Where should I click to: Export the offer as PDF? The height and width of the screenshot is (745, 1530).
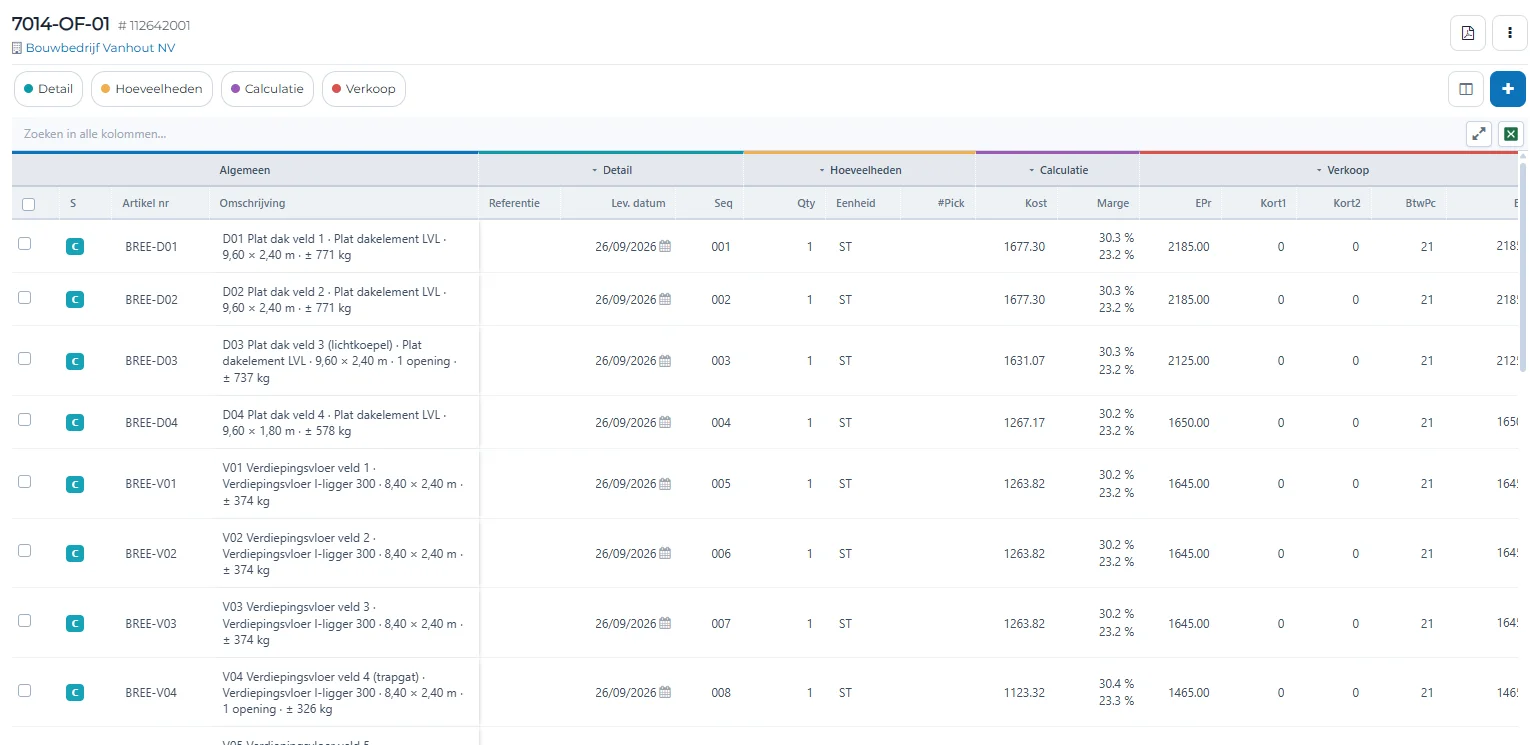click(1467, 33)
